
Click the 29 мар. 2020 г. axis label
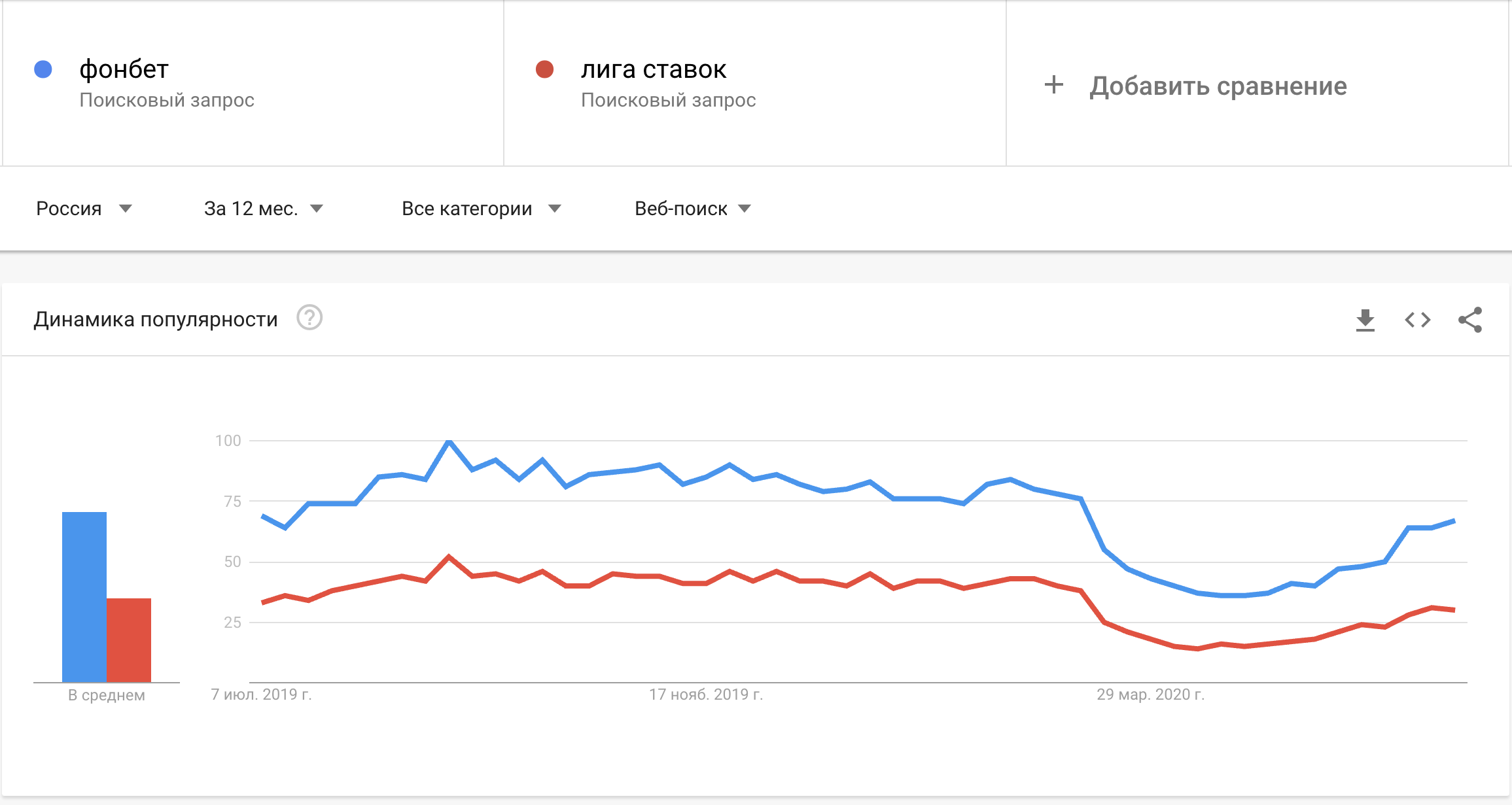point(1150,694)
